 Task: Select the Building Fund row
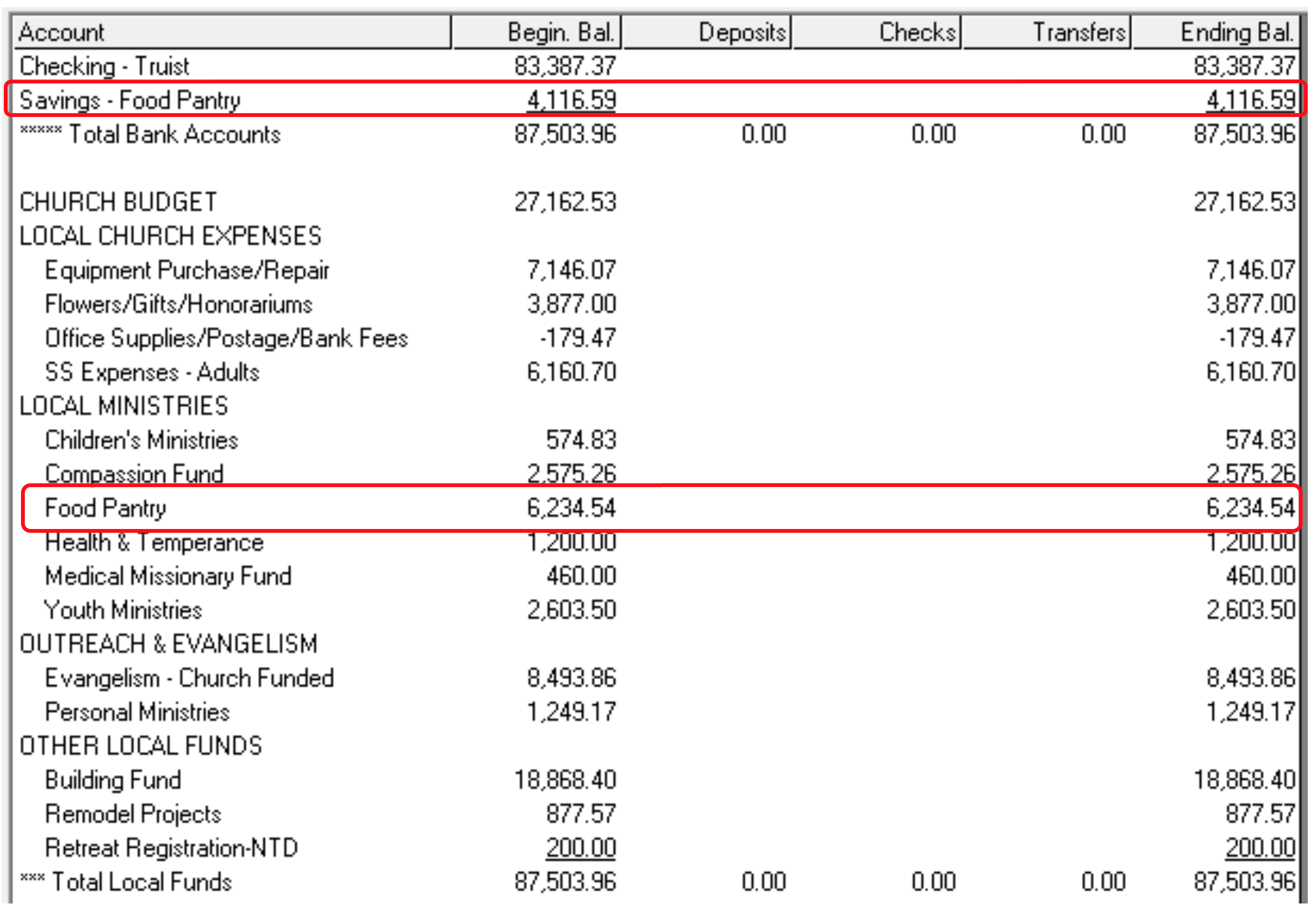point(113,780)
